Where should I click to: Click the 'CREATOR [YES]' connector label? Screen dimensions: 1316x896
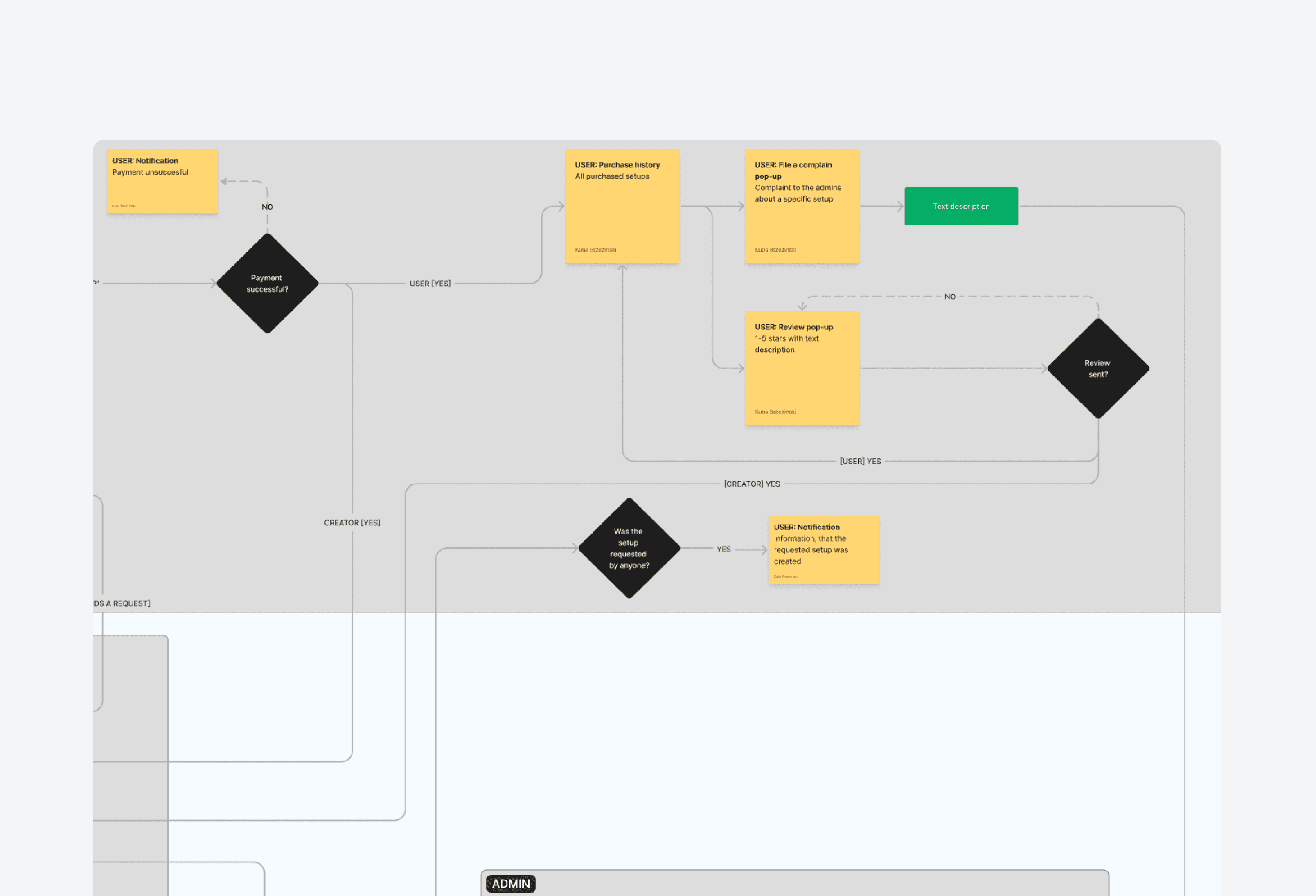(352, 522)
